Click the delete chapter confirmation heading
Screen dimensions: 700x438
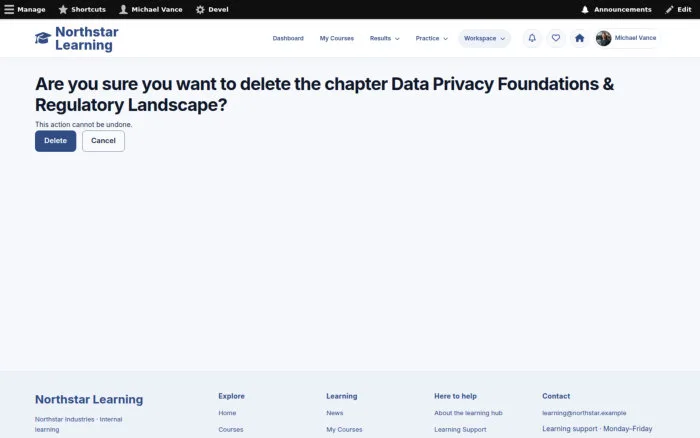pos(325,94)
